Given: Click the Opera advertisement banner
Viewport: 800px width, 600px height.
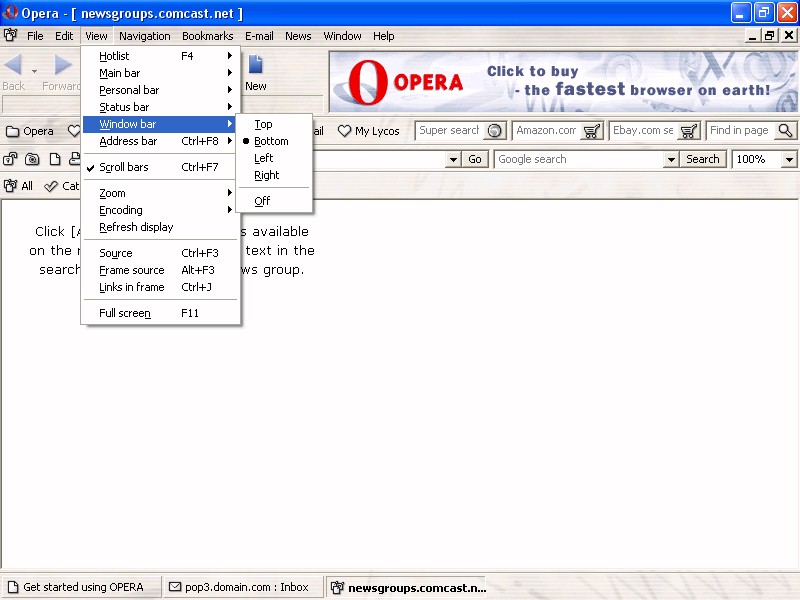Looking at the screenshot, I should [x=563, y=82].
